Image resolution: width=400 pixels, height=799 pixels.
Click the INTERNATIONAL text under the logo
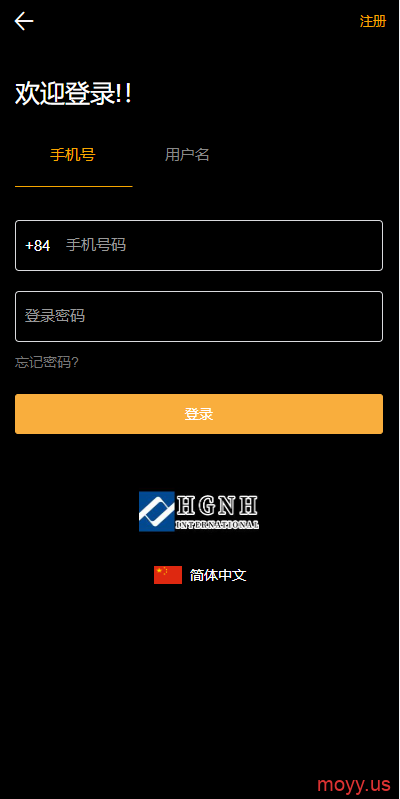click(x=217, y=525)
